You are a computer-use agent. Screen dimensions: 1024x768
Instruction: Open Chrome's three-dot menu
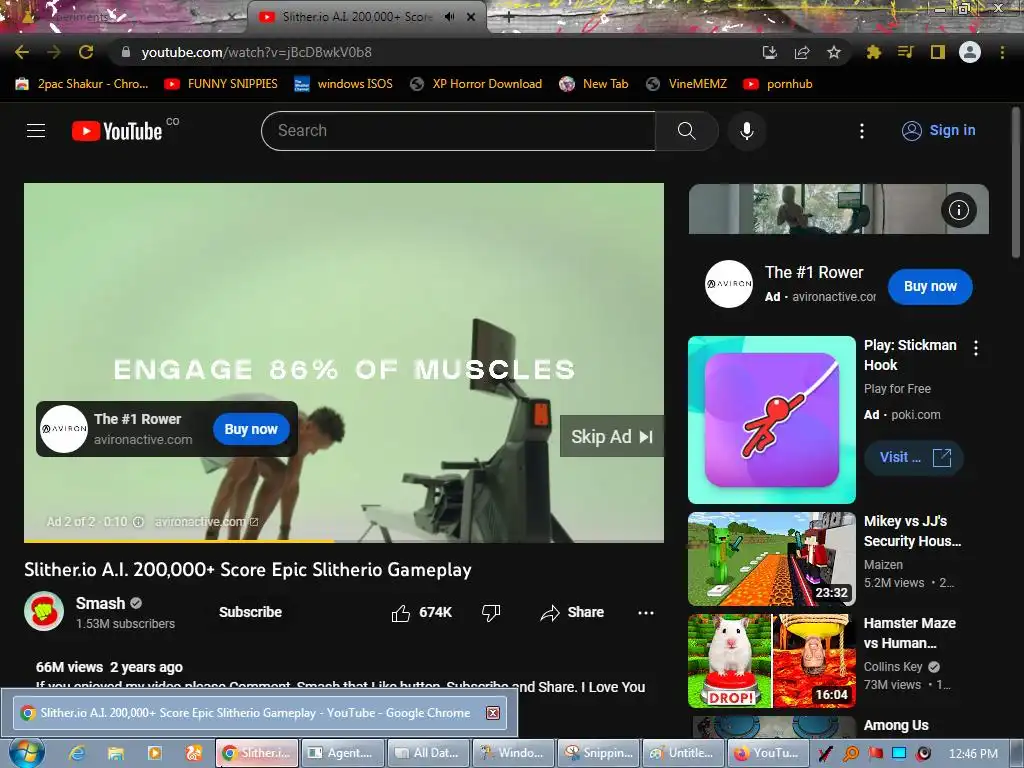coord(1002,52)
